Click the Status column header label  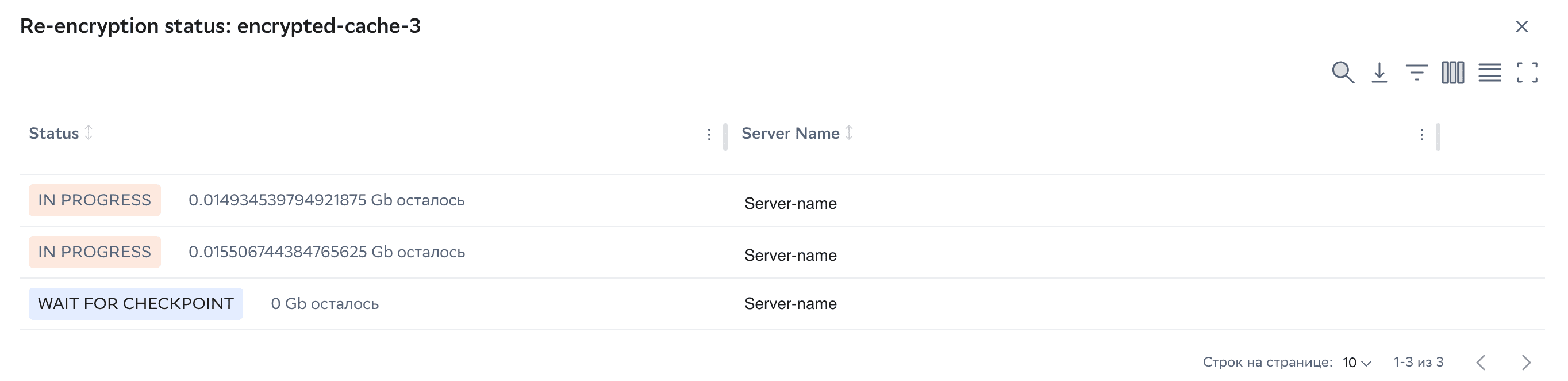(x=53, y=134)
